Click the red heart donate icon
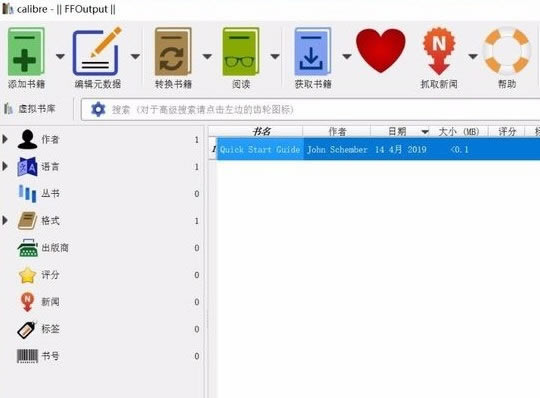Viewport: 540px width, 398px height. 381,51
